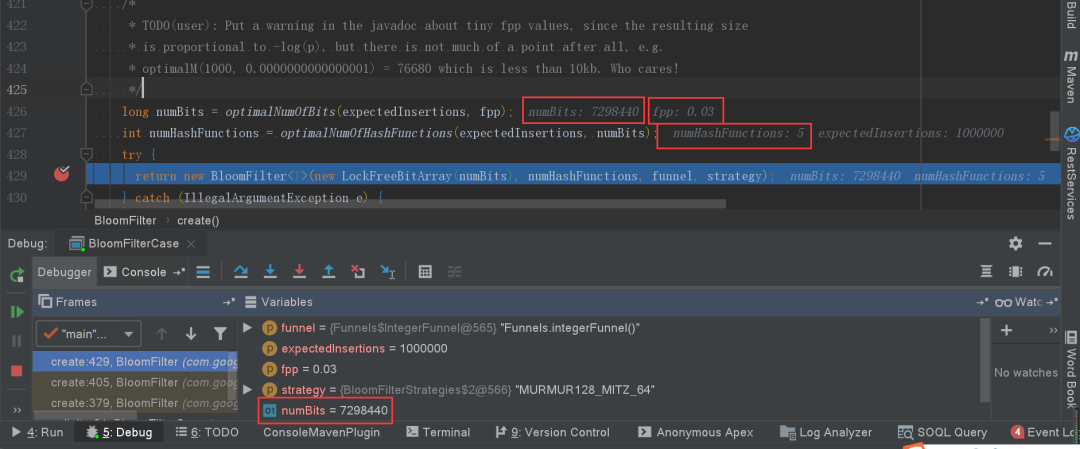Open the 6: TODO tool window

click(x=207, y=432)
